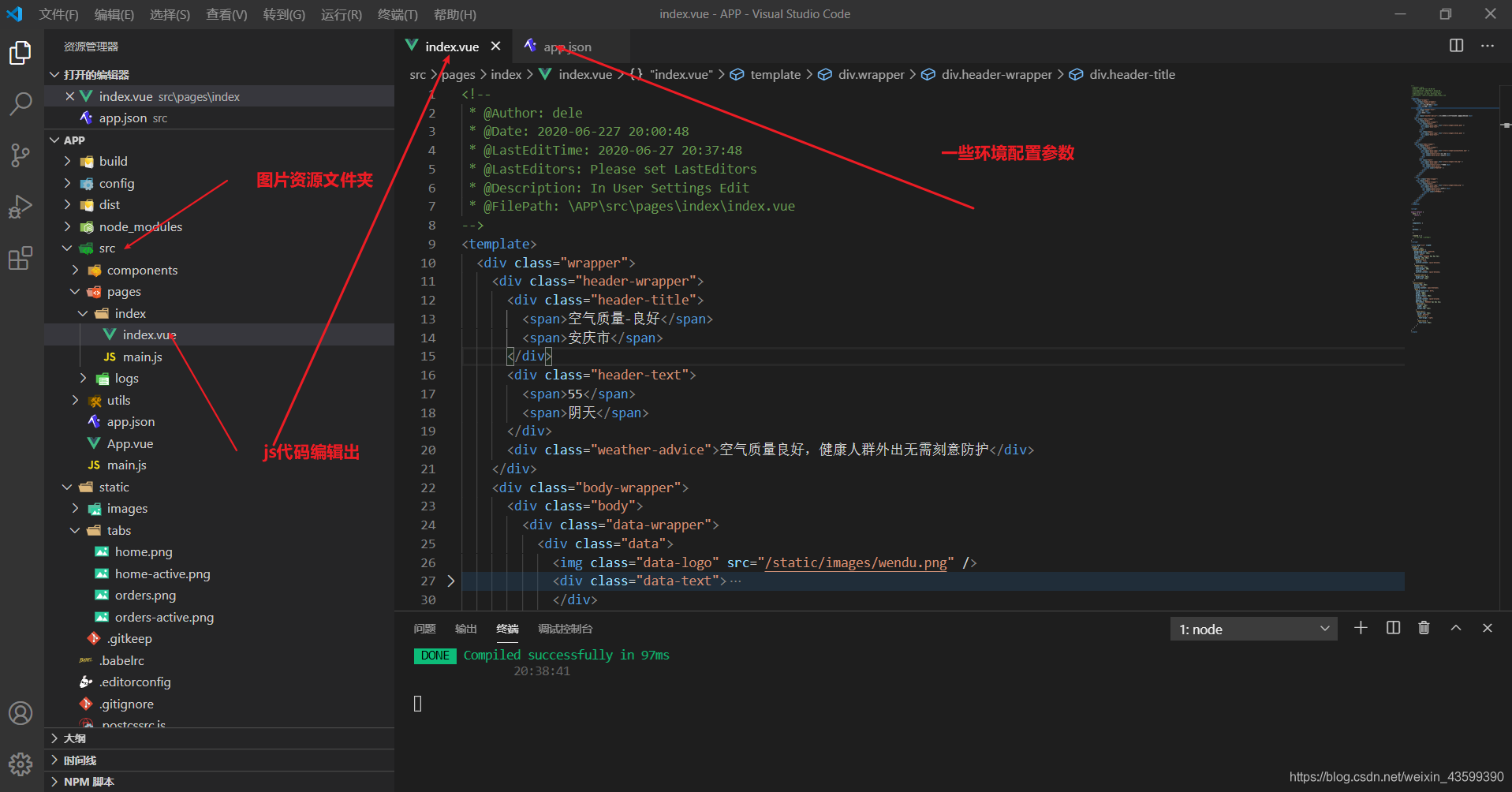
Task: Open the Search view in activity bar
Action: [x=21, y=103]
